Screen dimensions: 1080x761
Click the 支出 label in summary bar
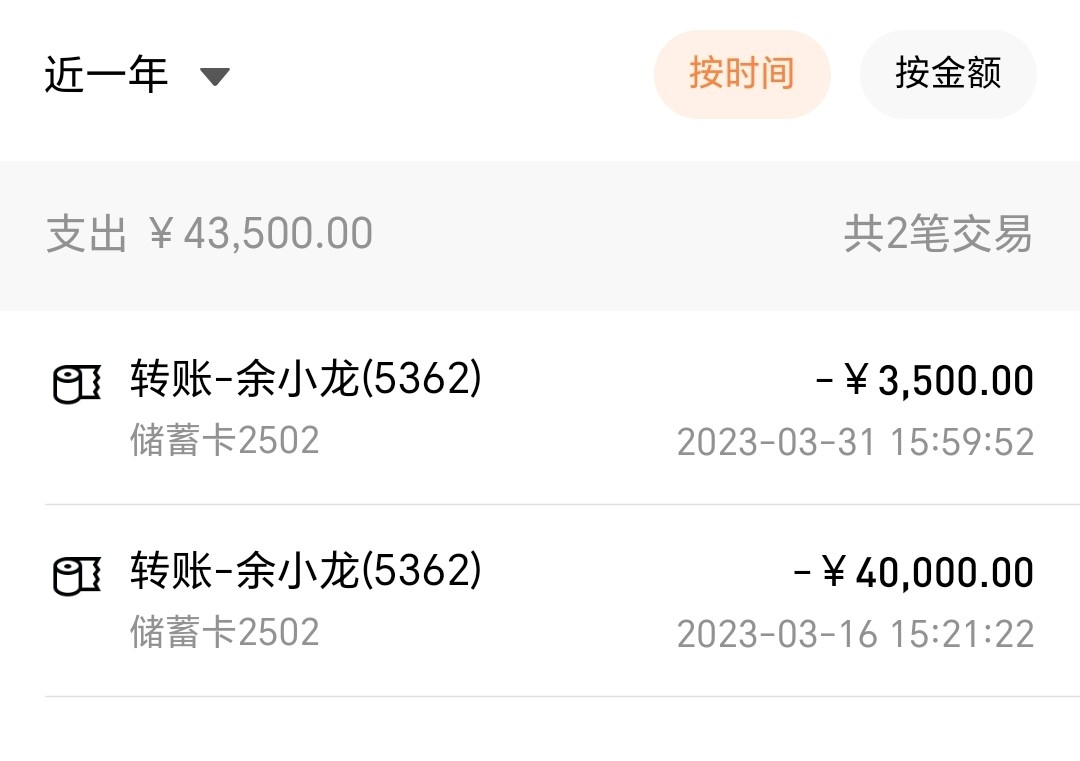(86, 235)
